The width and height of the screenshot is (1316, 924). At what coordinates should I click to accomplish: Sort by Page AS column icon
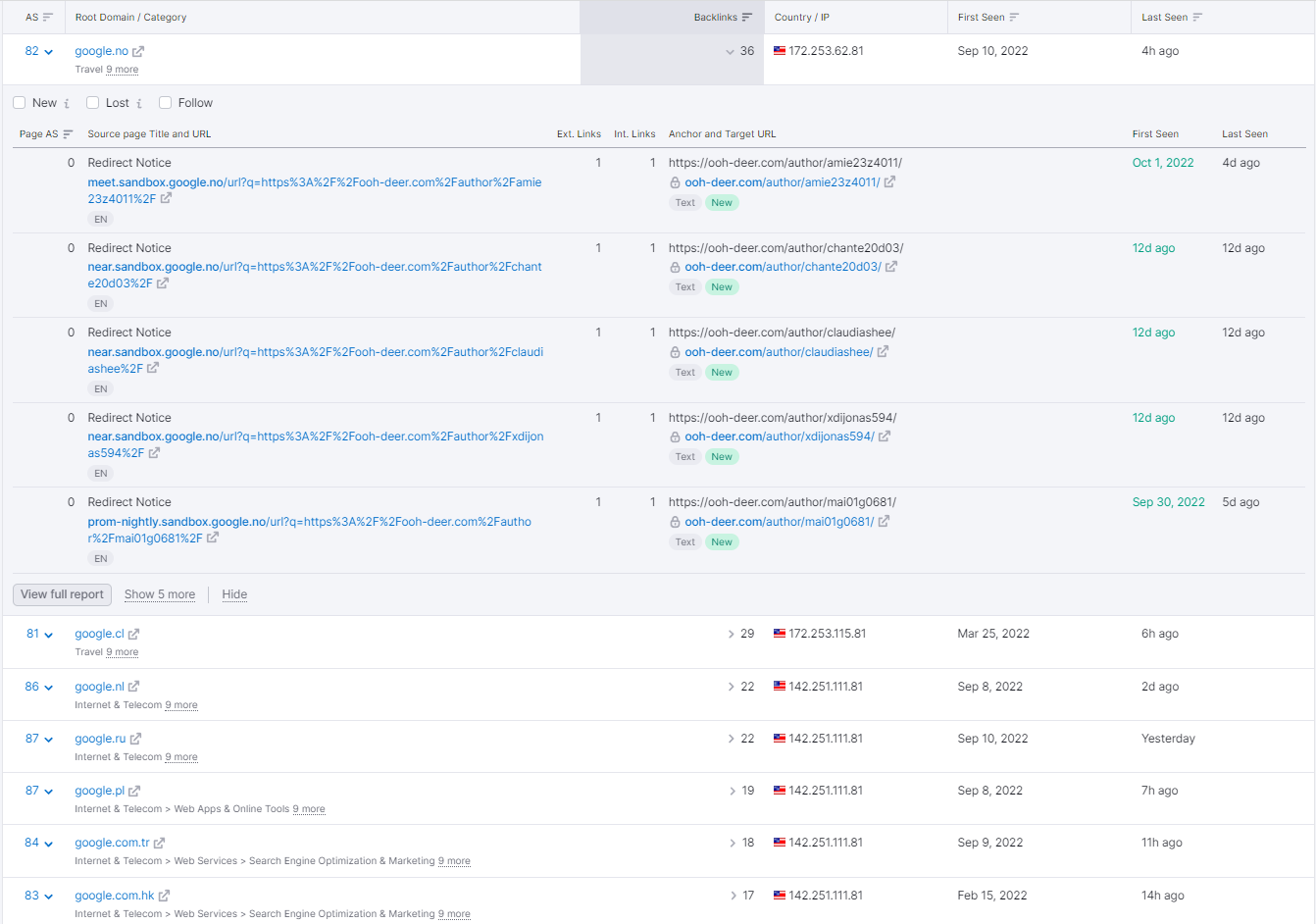(x=68, y=134)
